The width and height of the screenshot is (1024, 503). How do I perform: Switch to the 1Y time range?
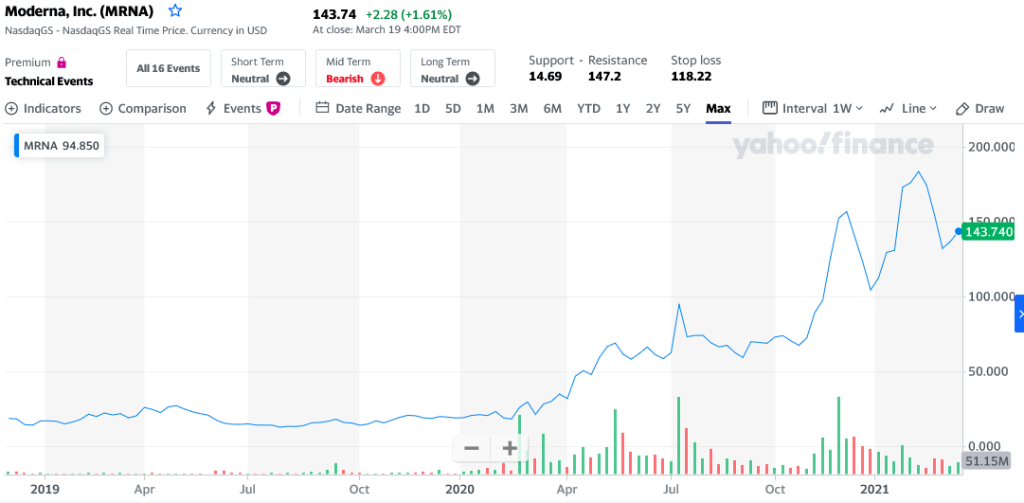[x=623, y=108]
